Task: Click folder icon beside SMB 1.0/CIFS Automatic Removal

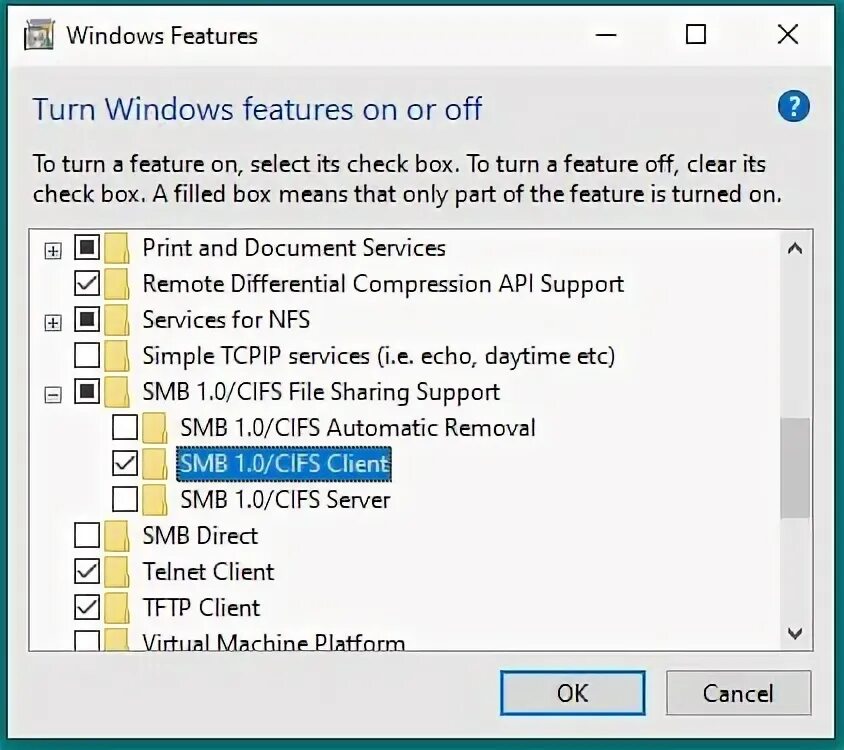Action: click(x=155, y=428)
